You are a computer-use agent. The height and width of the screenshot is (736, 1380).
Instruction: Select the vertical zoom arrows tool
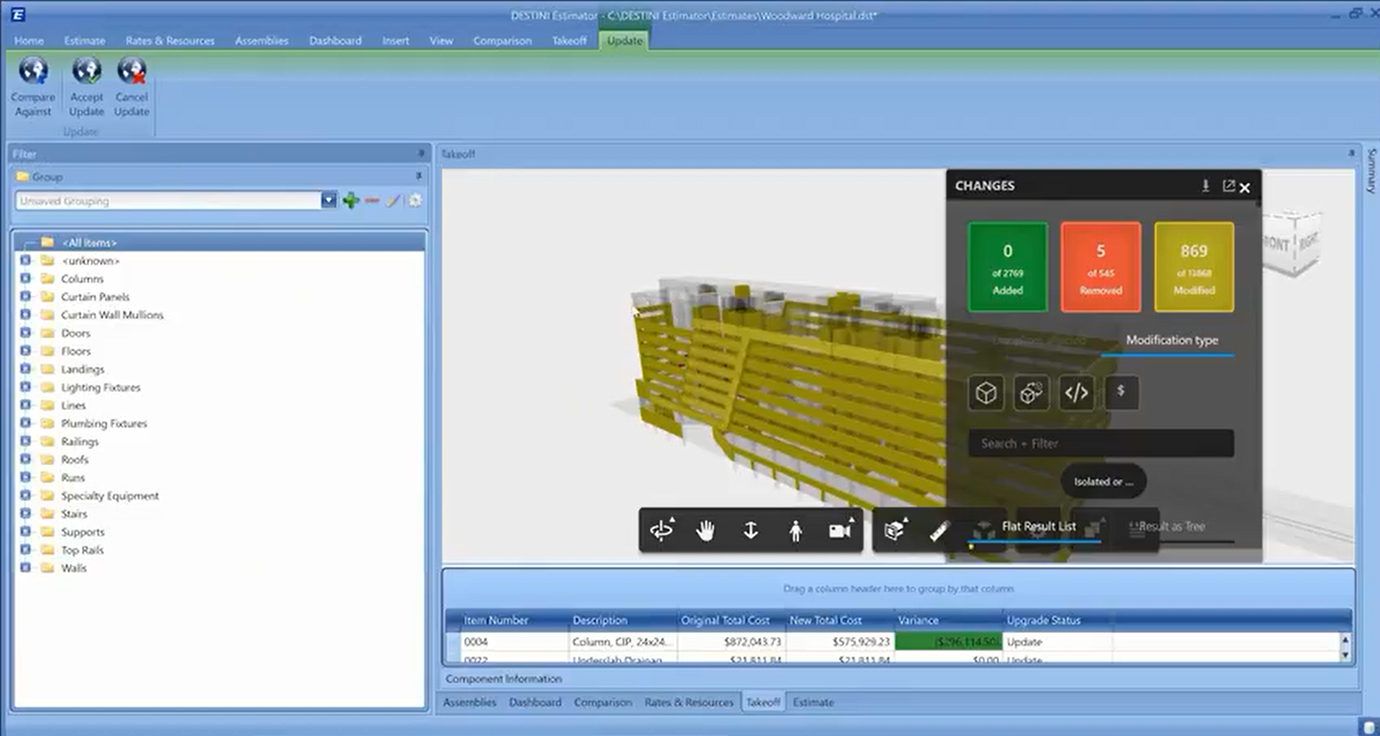point(751,531)
